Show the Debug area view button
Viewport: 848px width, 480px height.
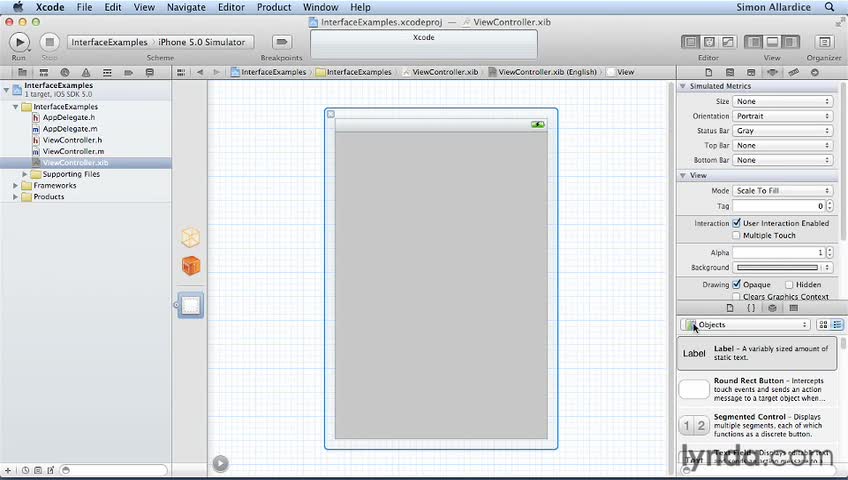(772, 42)
